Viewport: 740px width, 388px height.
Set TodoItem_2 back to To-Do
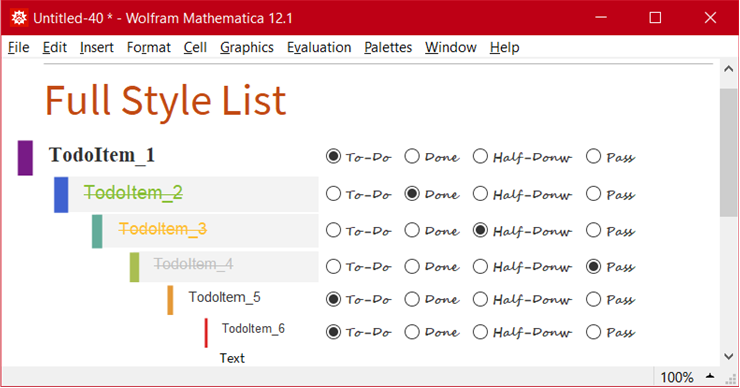point(333,194)
